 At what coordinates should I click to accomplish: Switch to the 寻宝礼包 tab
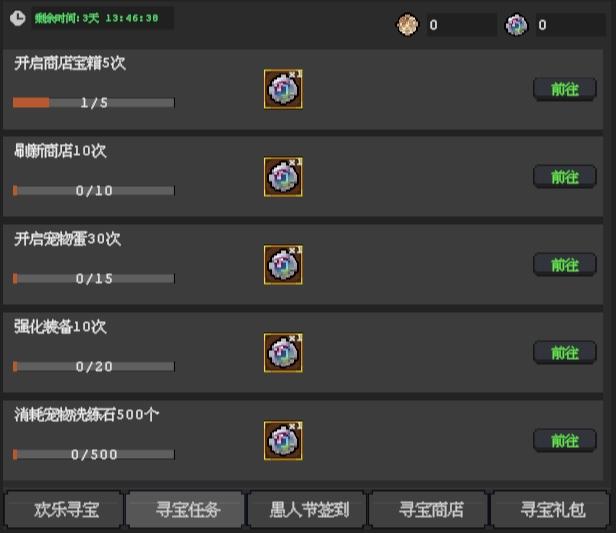coord(551,510)
